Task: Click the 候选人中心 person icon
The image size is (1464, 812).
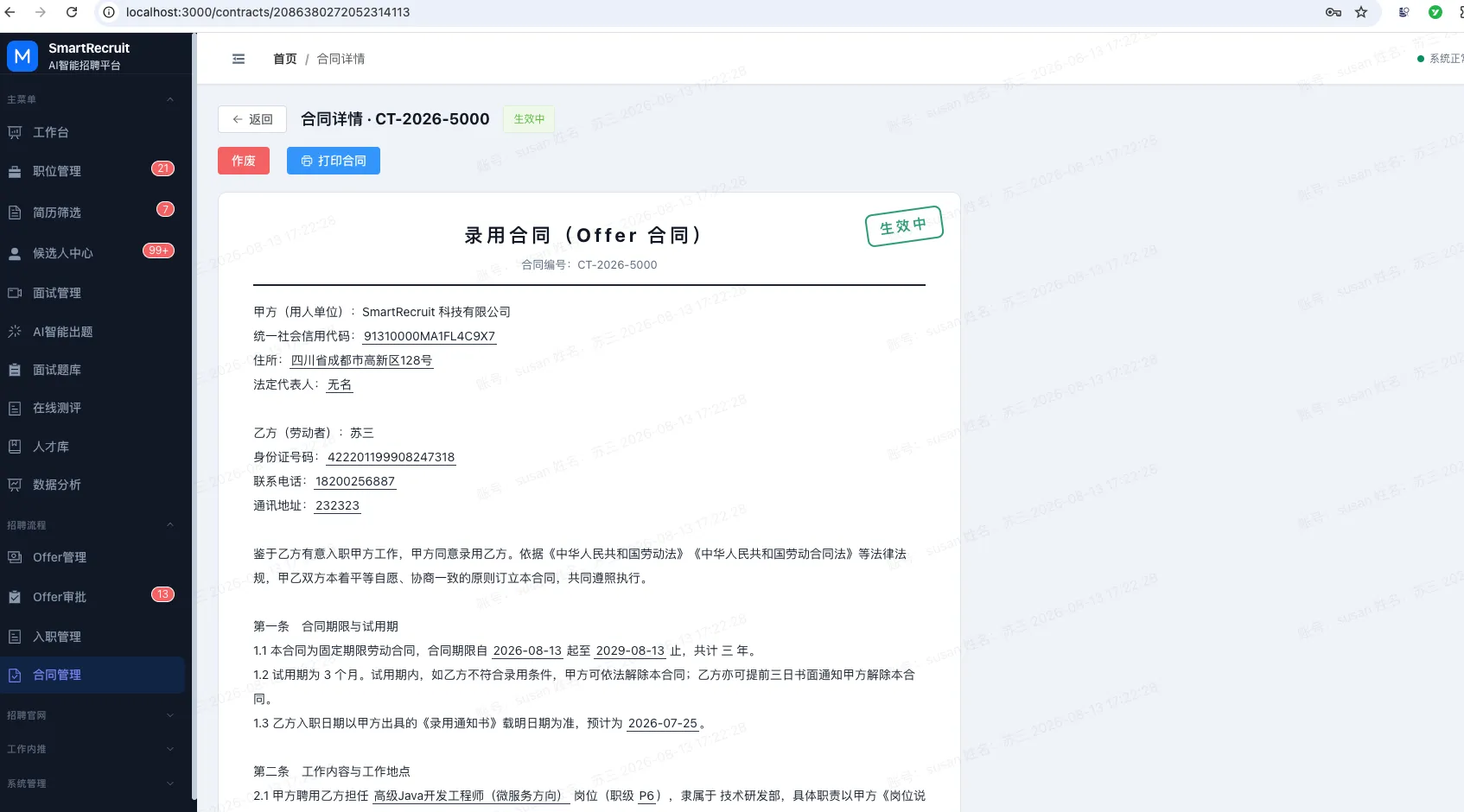Action: [x=15, y=253]
